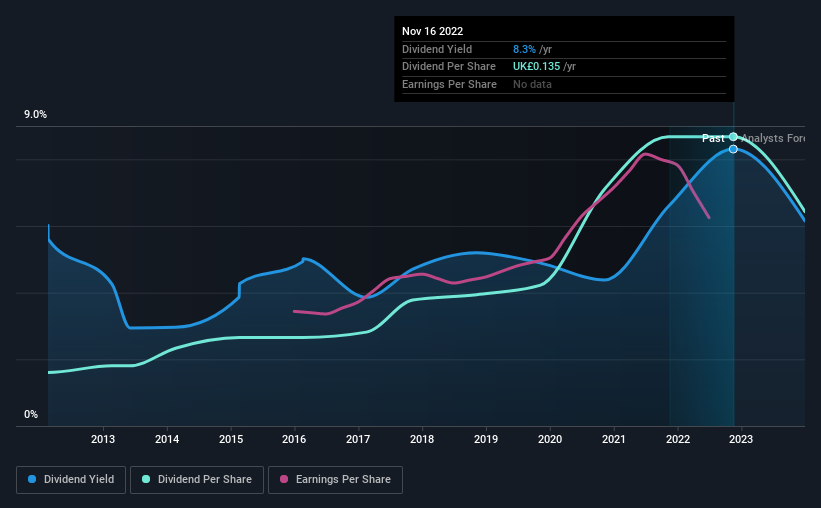Click the teal Dividend Per Share data point marker

point(733,137)
